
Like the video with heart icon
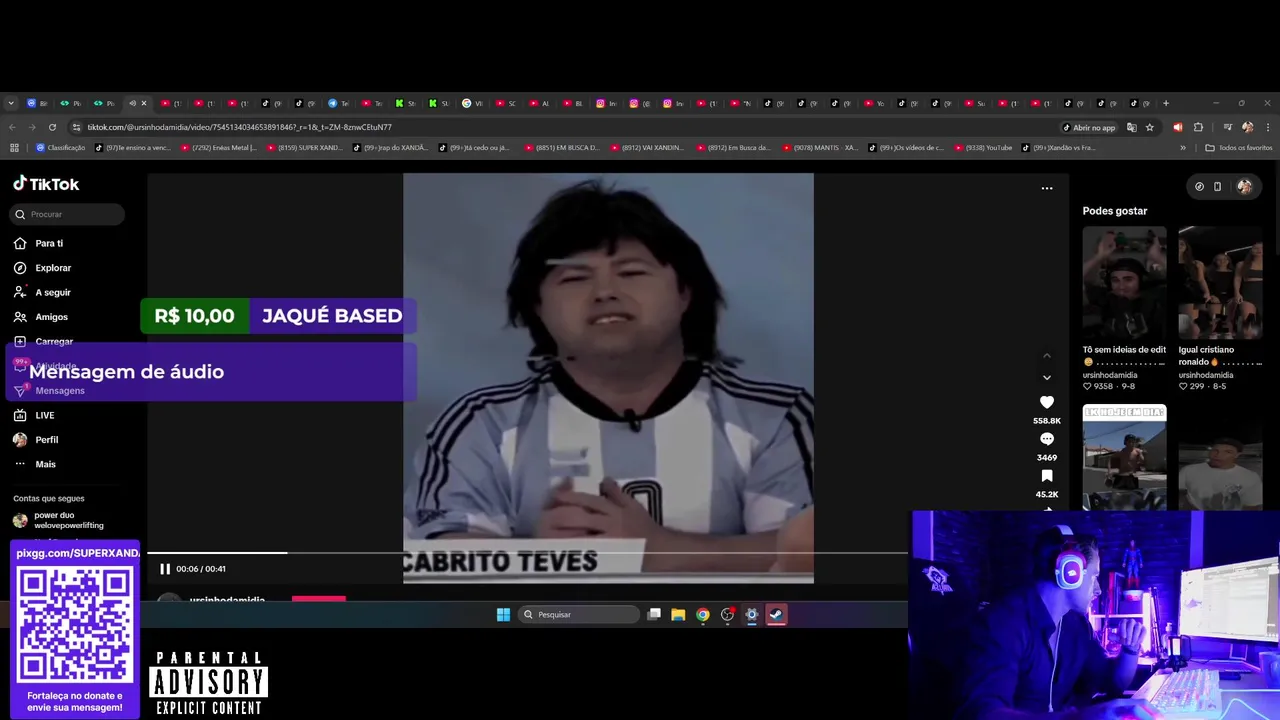point(1047,402)
